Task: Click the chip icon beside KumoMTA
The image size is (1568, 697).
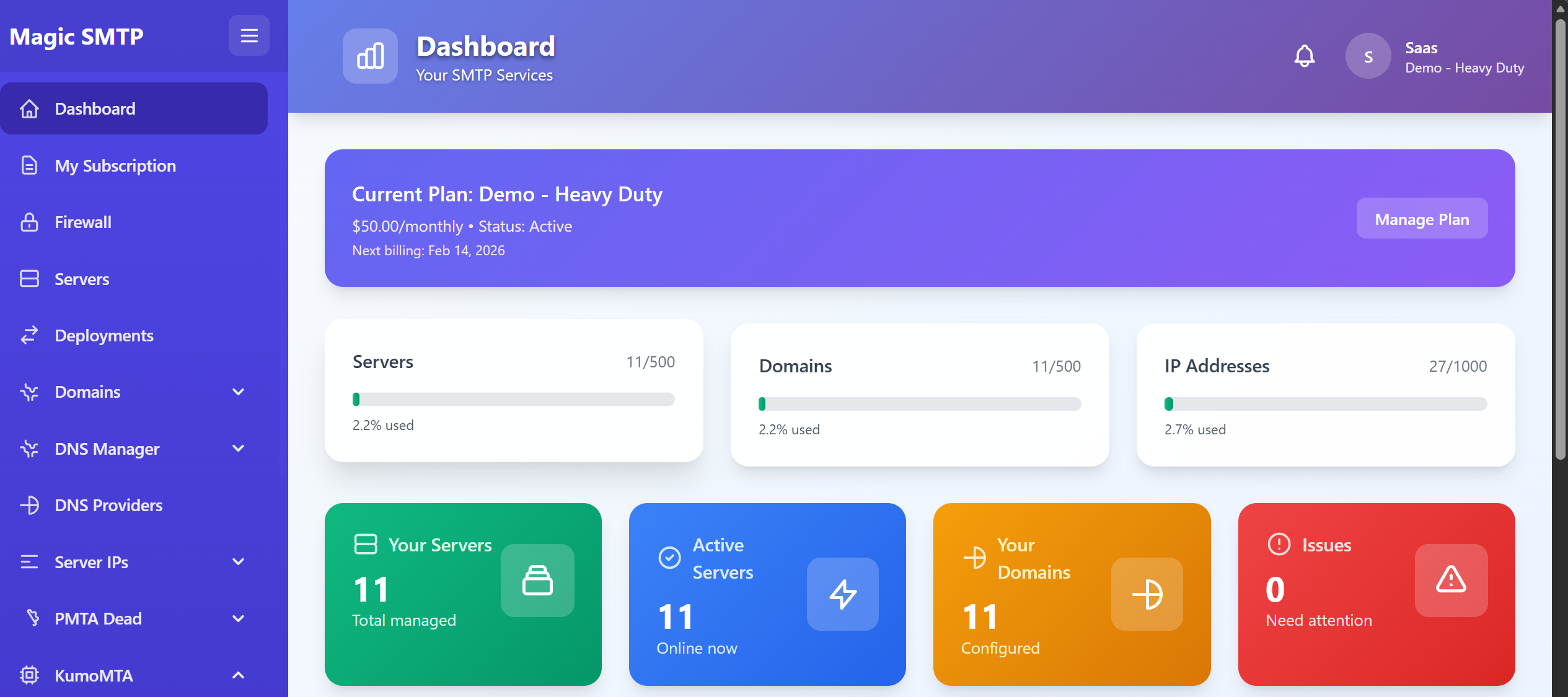Action: point(29,675)
